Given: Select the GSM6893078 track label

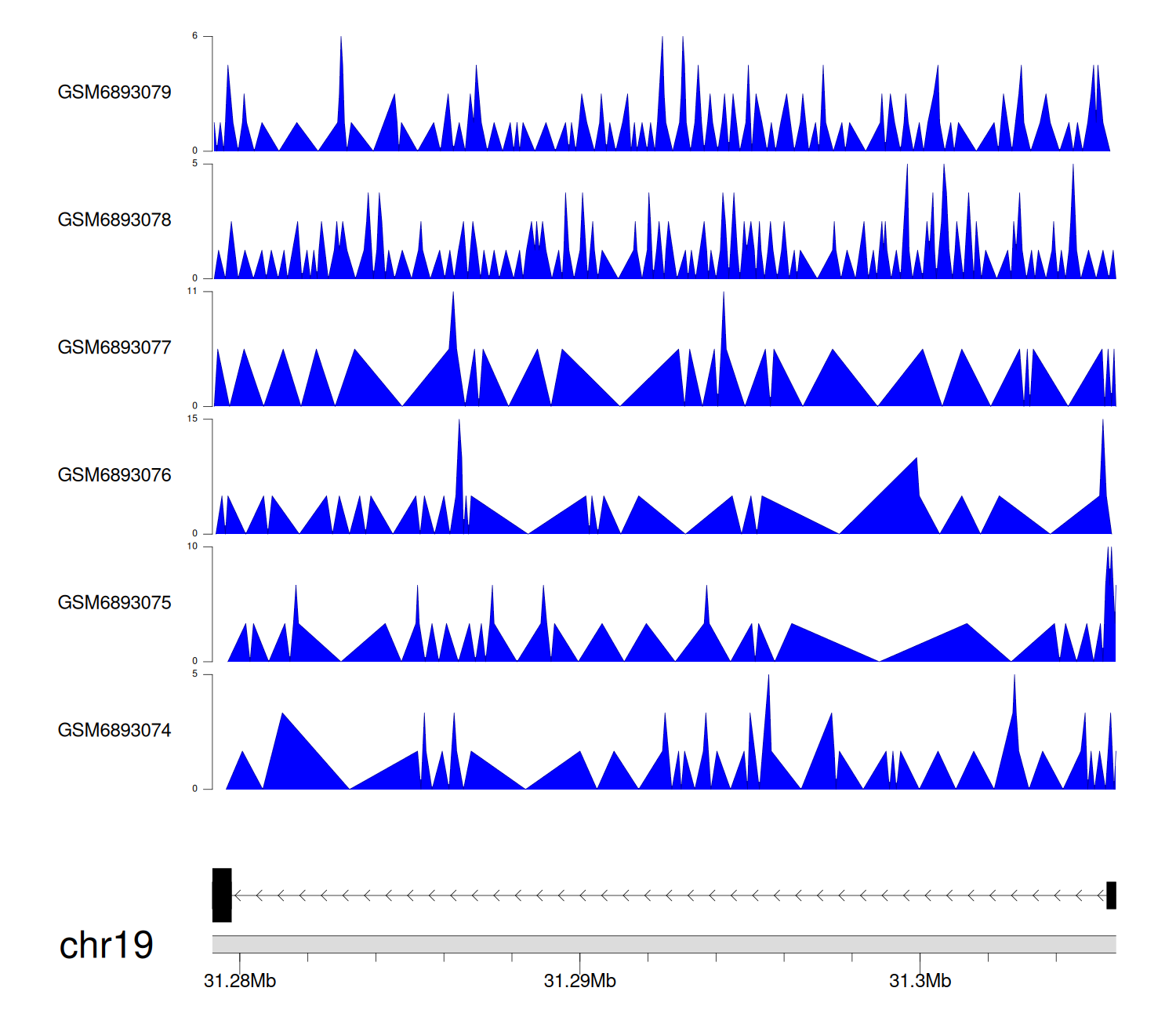Looking at the screenshot, I should point(114,220).
